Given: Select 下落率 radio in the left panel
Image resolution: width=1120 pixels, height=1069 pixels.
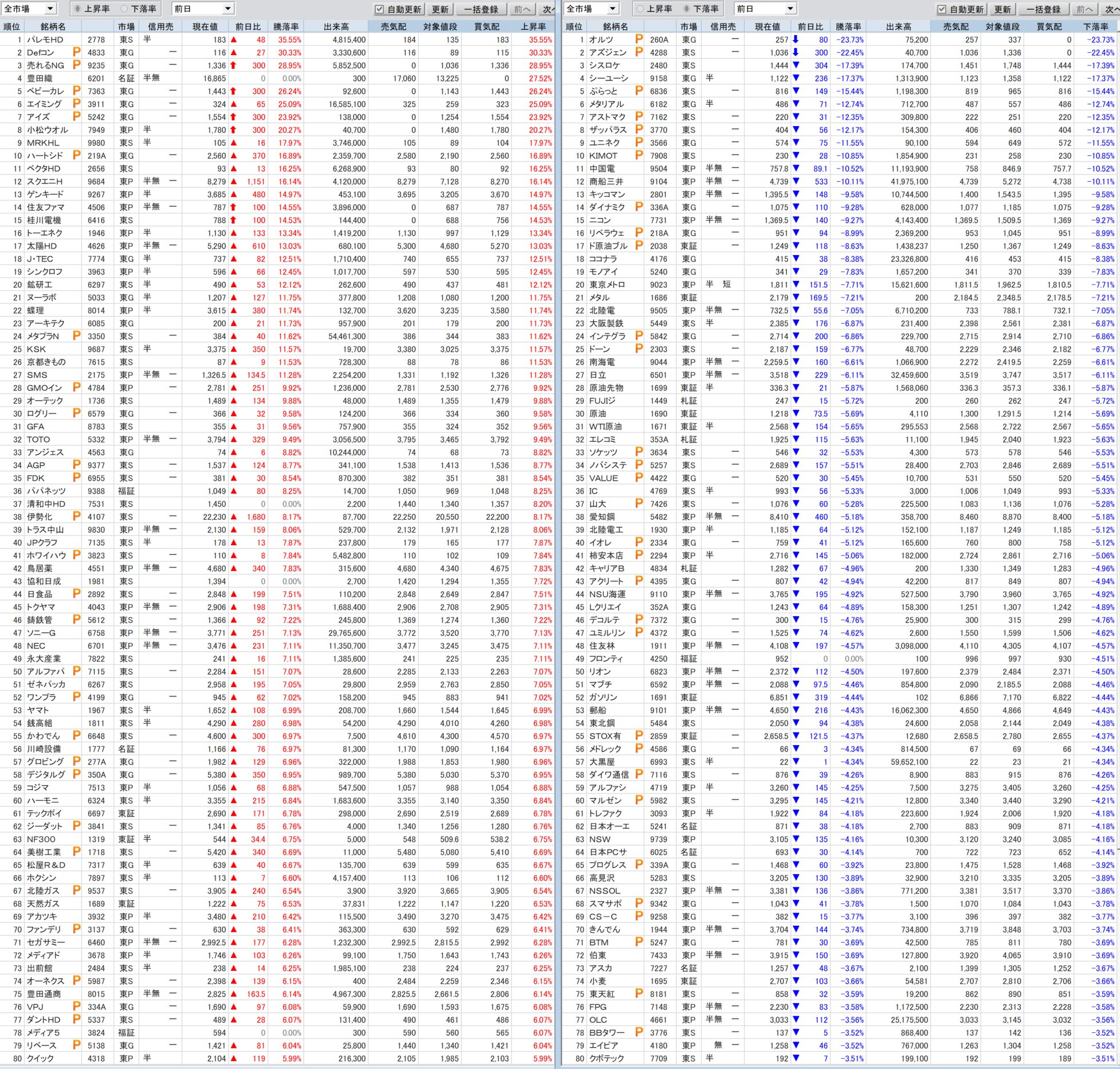Looking at the screenshot, I should [x=124, y=9].
